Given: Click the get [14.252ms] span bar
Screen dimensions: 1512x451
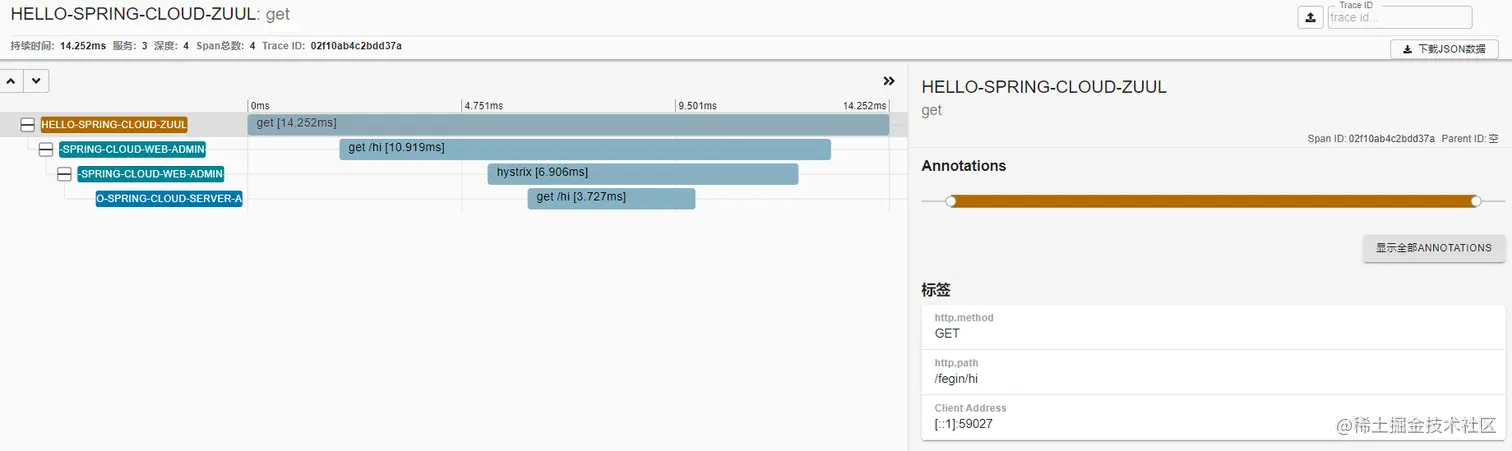Looking at the screenshot, I should coord(568,124).
